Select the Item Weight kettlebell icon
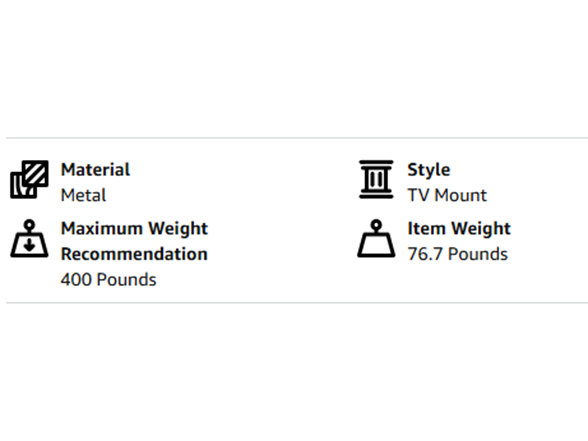Image resolution: width=588 pixels, height=441 pixels. click(x=376, y=238)
